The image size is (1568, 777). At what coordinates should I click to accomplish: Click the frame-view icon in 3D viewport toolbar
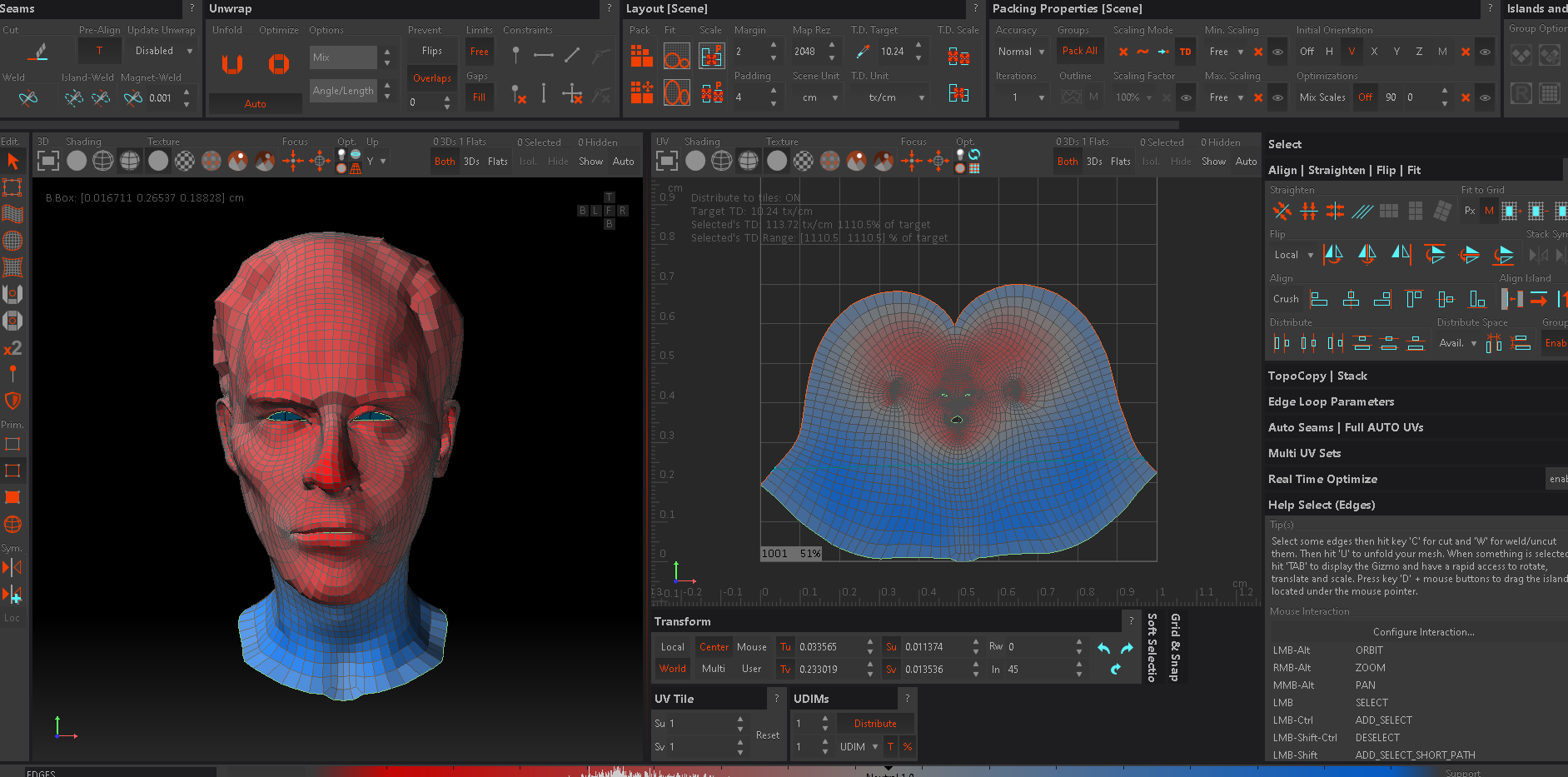(x=48, y=161)
